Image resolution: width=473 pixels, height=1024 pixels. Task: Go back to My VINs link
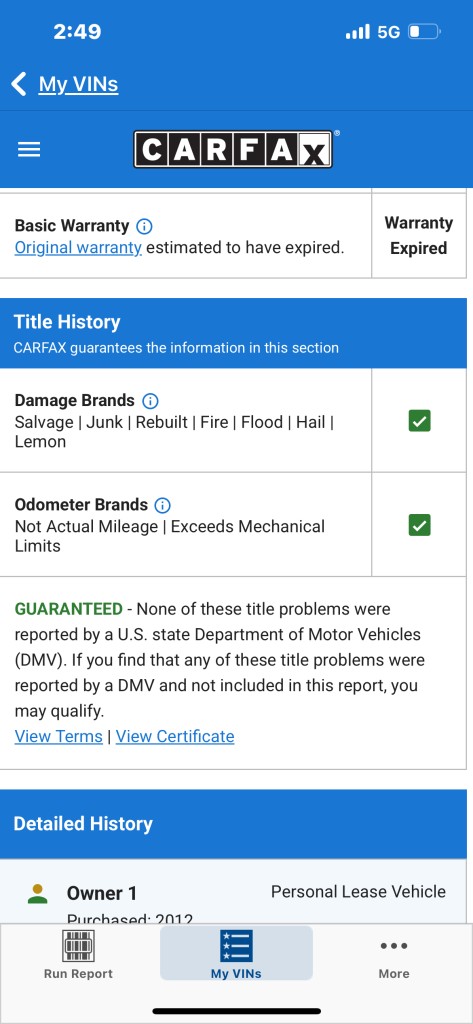[78, 84]
